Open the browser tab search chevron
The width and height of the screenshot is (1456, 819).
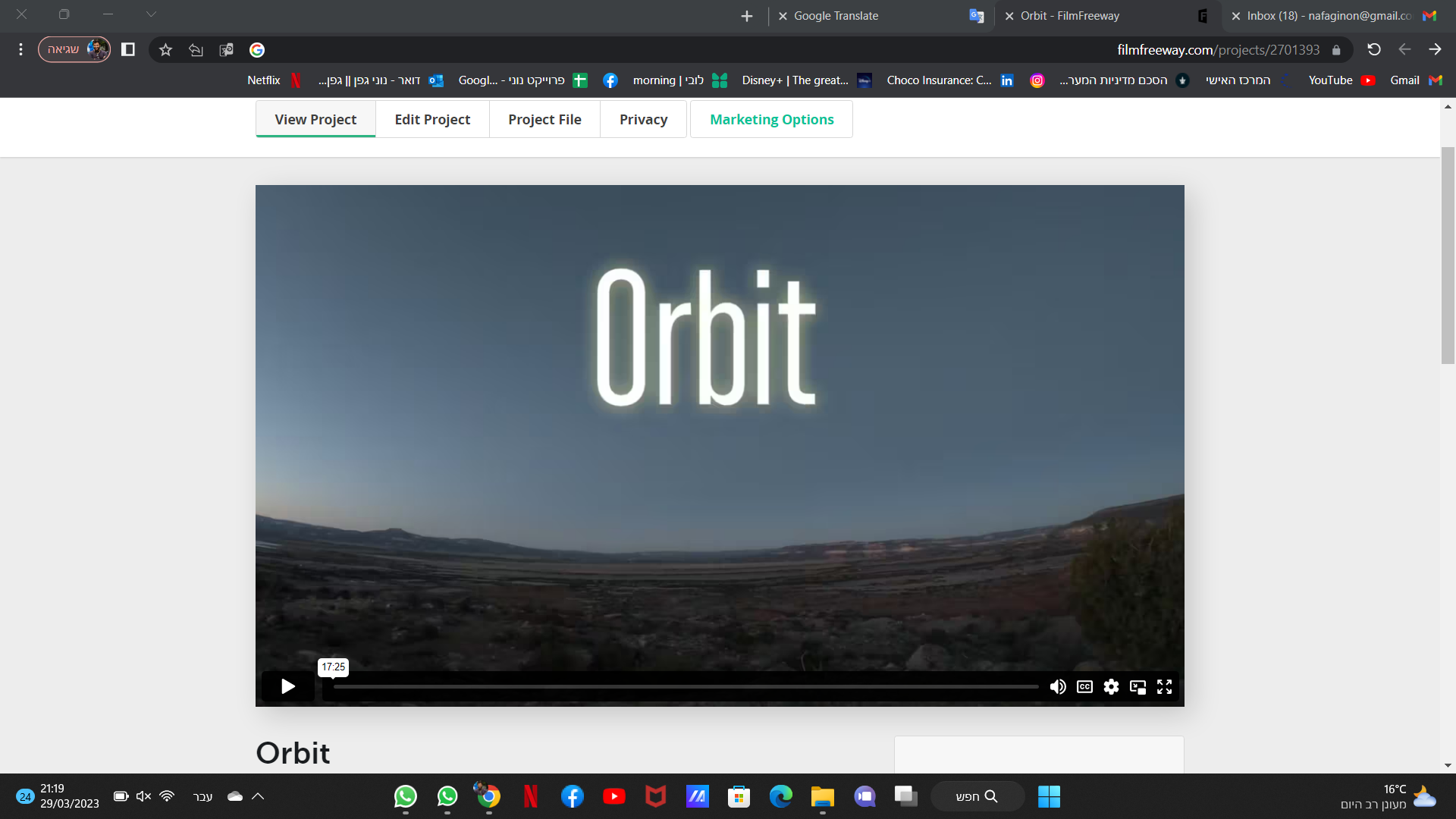coord(151,14)
